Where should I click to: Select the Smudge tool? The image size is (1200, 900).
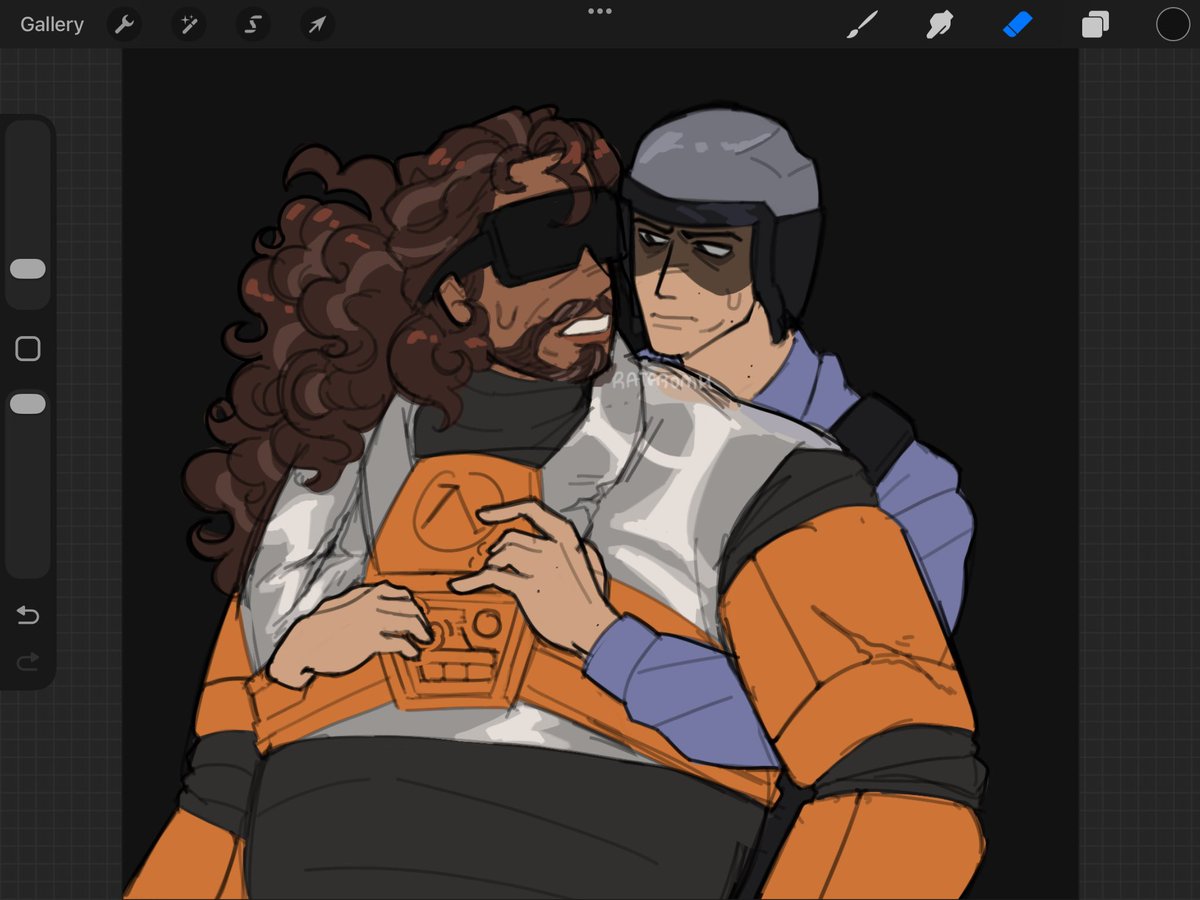pyautogui.click(x=939, y=25)
